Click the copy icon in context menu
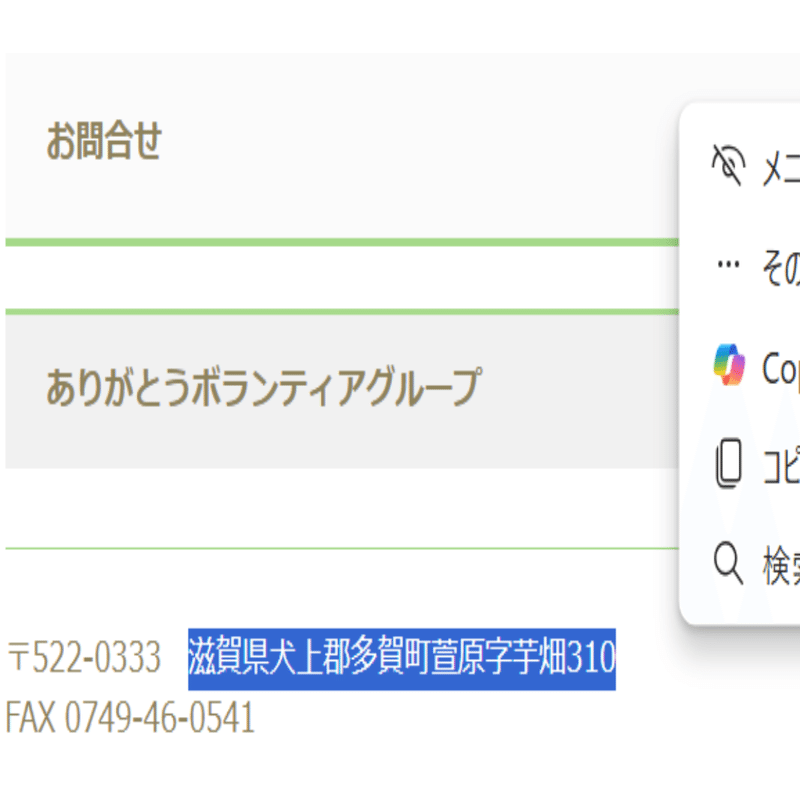 coord(729,465)
